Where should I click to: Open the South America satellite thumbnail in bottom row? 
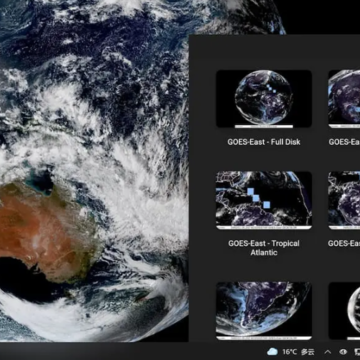264,311
